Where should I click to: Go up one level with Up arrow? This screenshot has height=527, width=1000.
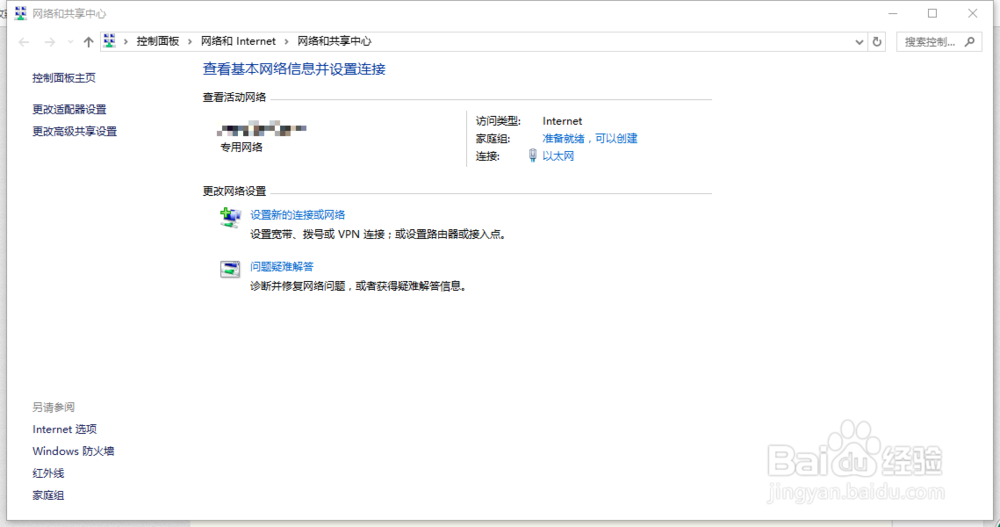click(88, 42)
